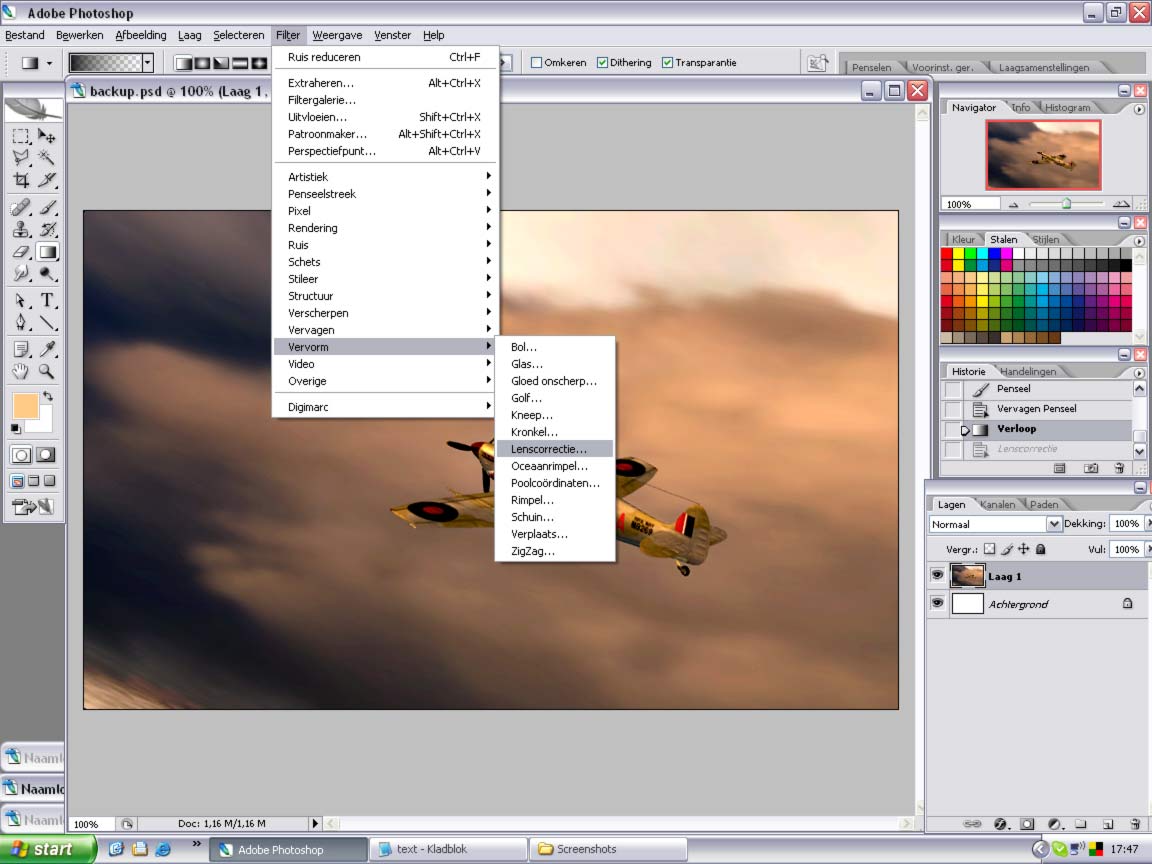
Task: Select the Zoom magnifier tool
Action: (47, 372)
